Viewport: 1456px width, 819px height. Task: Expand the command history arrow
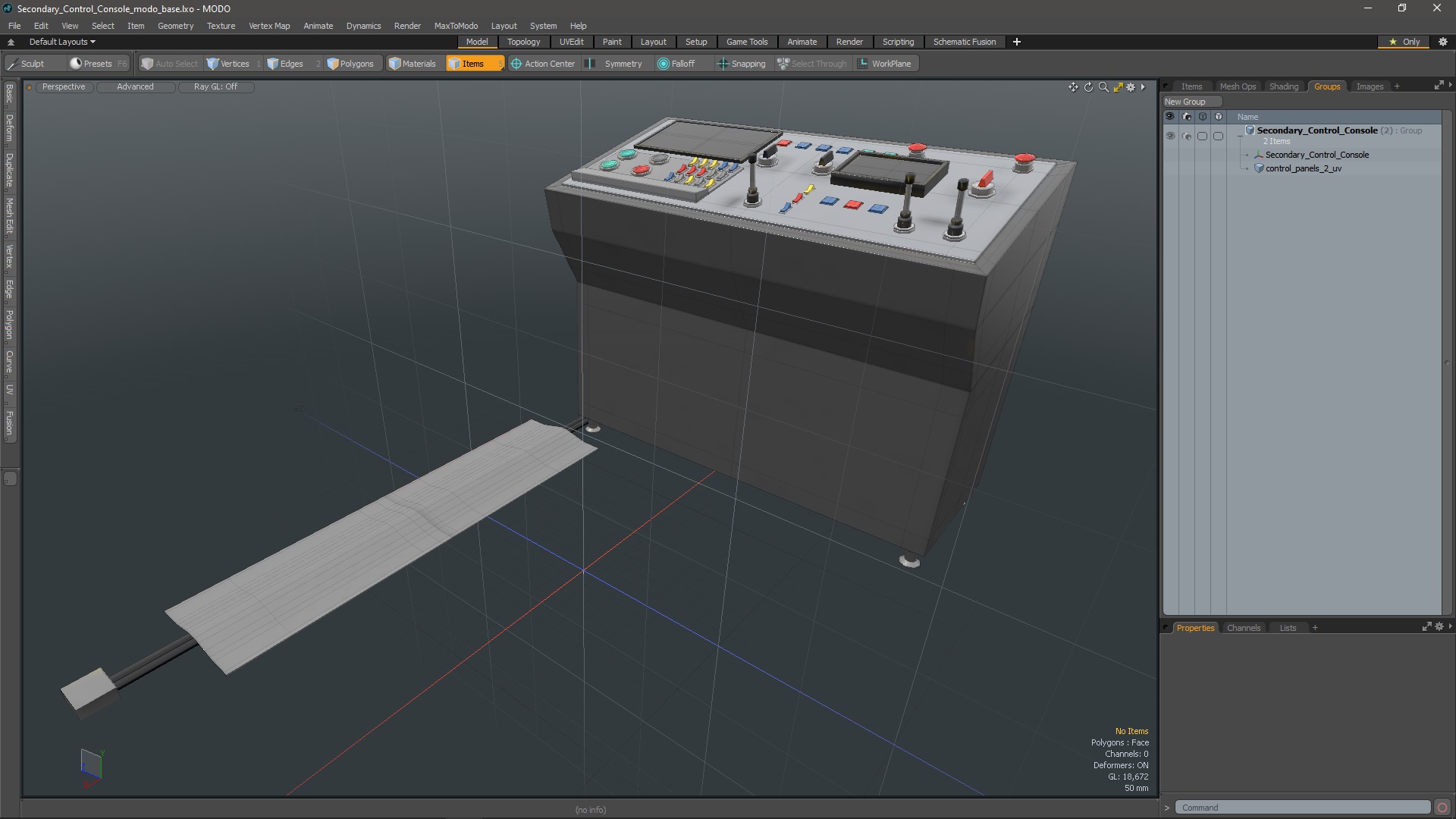1166,808
